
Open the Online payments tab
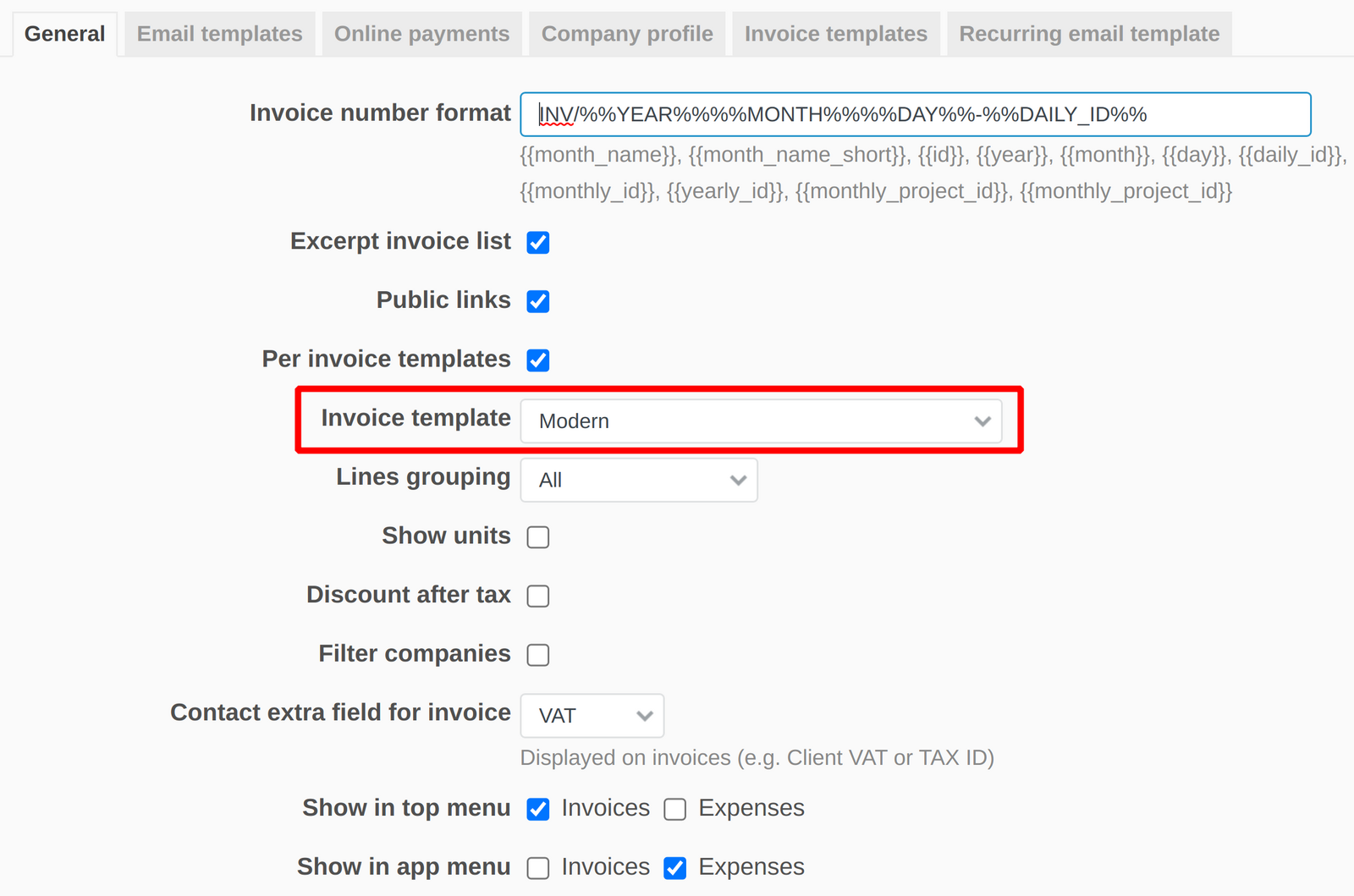(421, 34)
